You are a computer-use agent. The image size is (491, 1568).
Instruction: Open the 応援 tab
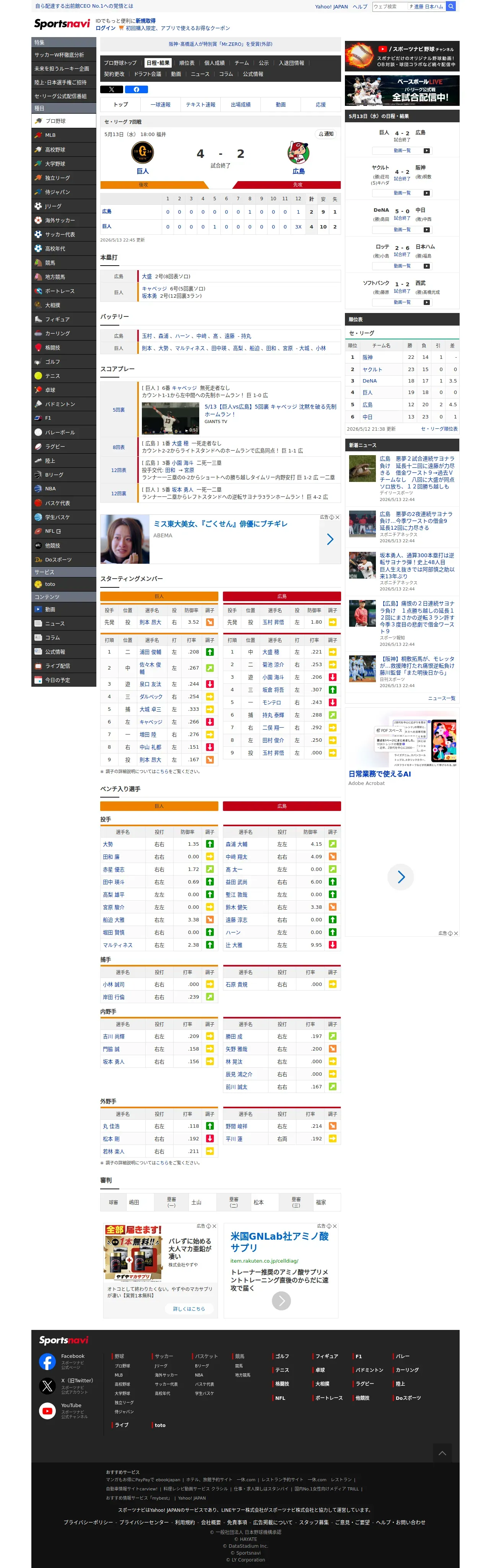click(x=320, y=105)
